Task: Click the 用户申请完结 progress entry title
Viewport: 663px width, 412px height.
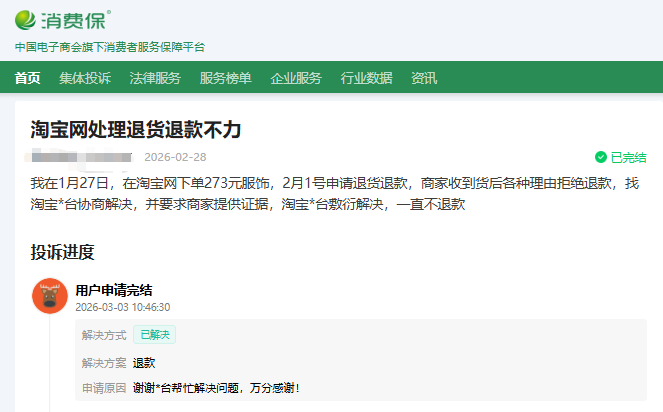Action: point(114,290)
